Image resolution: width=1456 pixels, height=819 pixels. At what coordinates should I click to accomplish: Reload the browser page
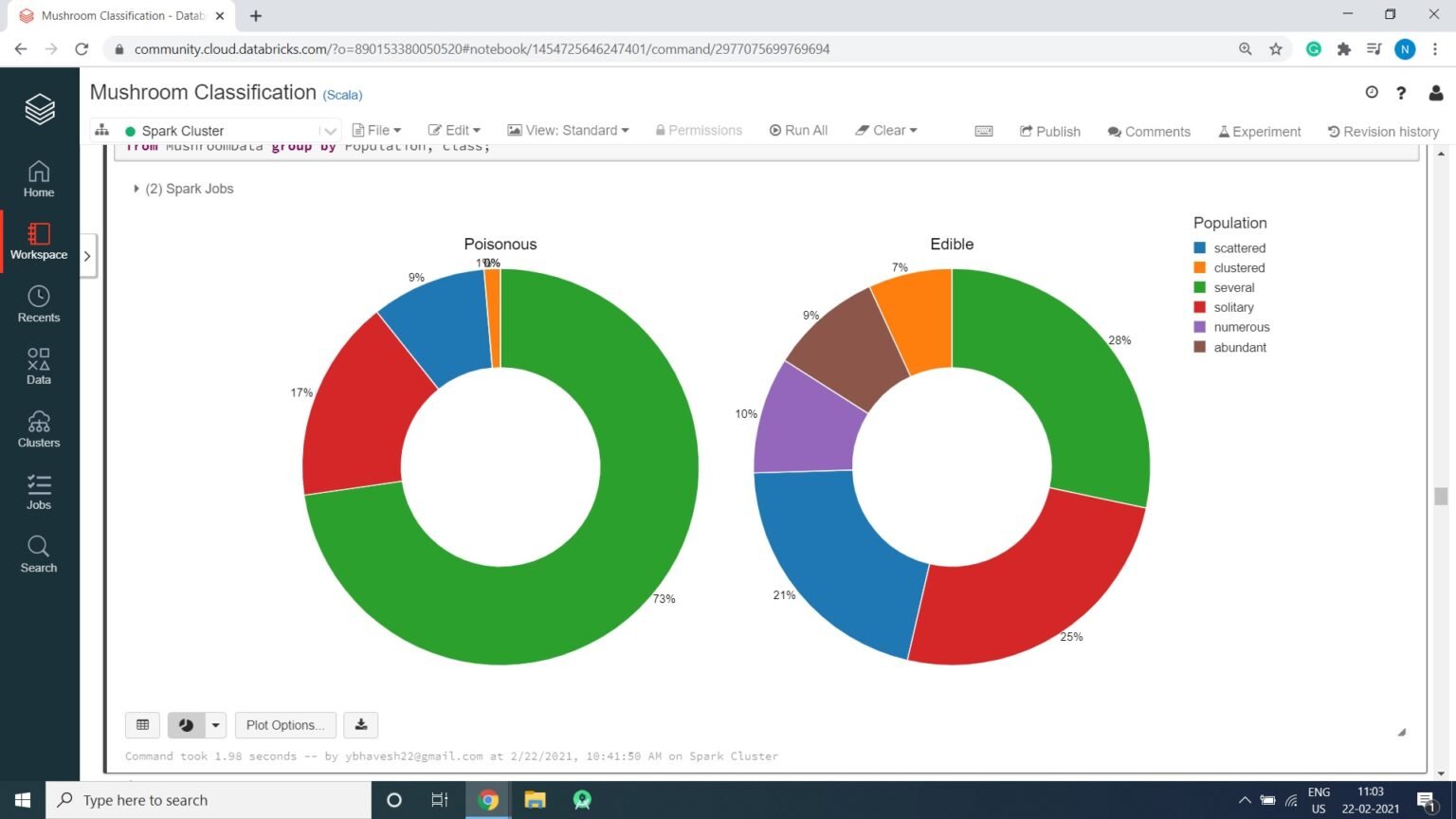[82, 48]
